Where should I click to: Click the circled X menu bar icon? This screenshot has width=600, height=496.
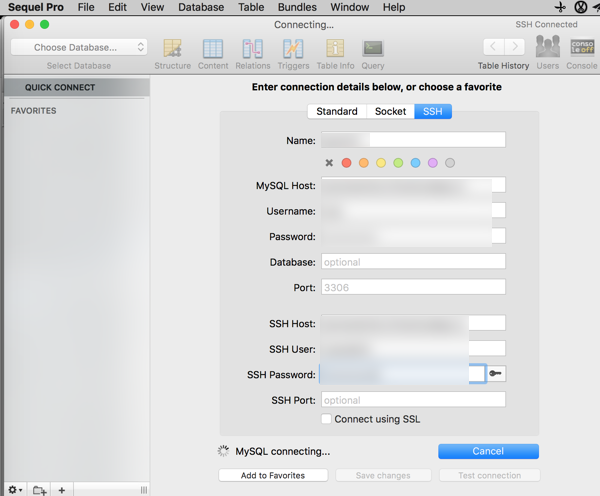(580, 7)
